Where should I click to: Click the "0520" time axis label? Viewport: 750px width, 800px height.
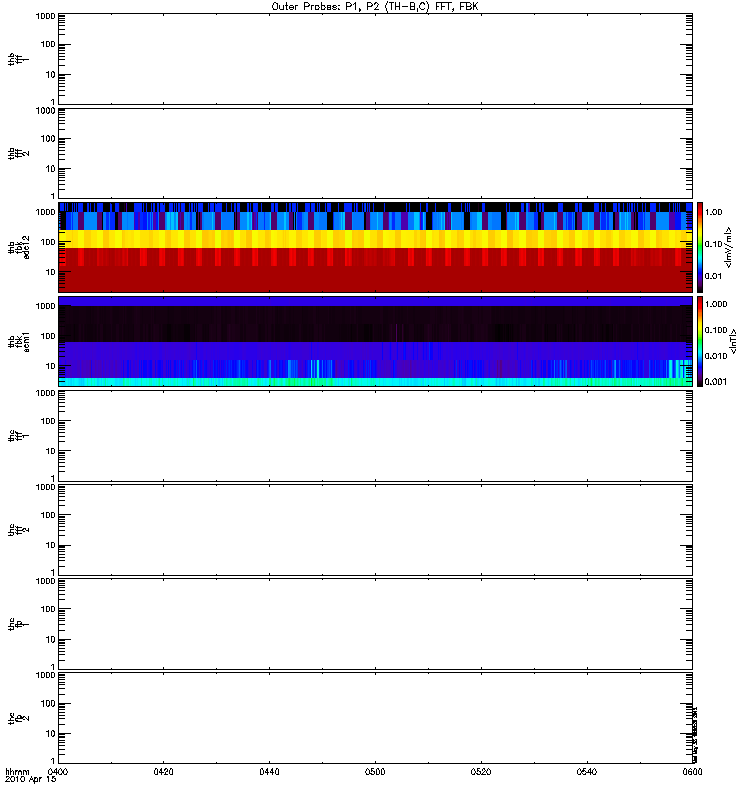tap(481, 771)
